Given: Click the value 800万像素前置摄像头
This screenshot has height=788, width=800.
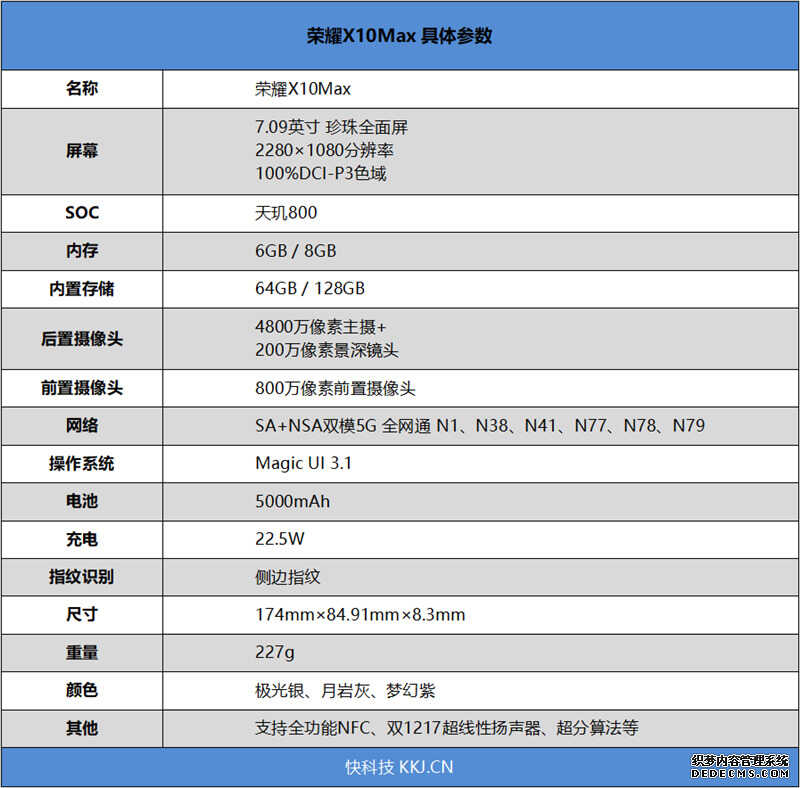Looking at the screenshot, I should pos(335,388).
